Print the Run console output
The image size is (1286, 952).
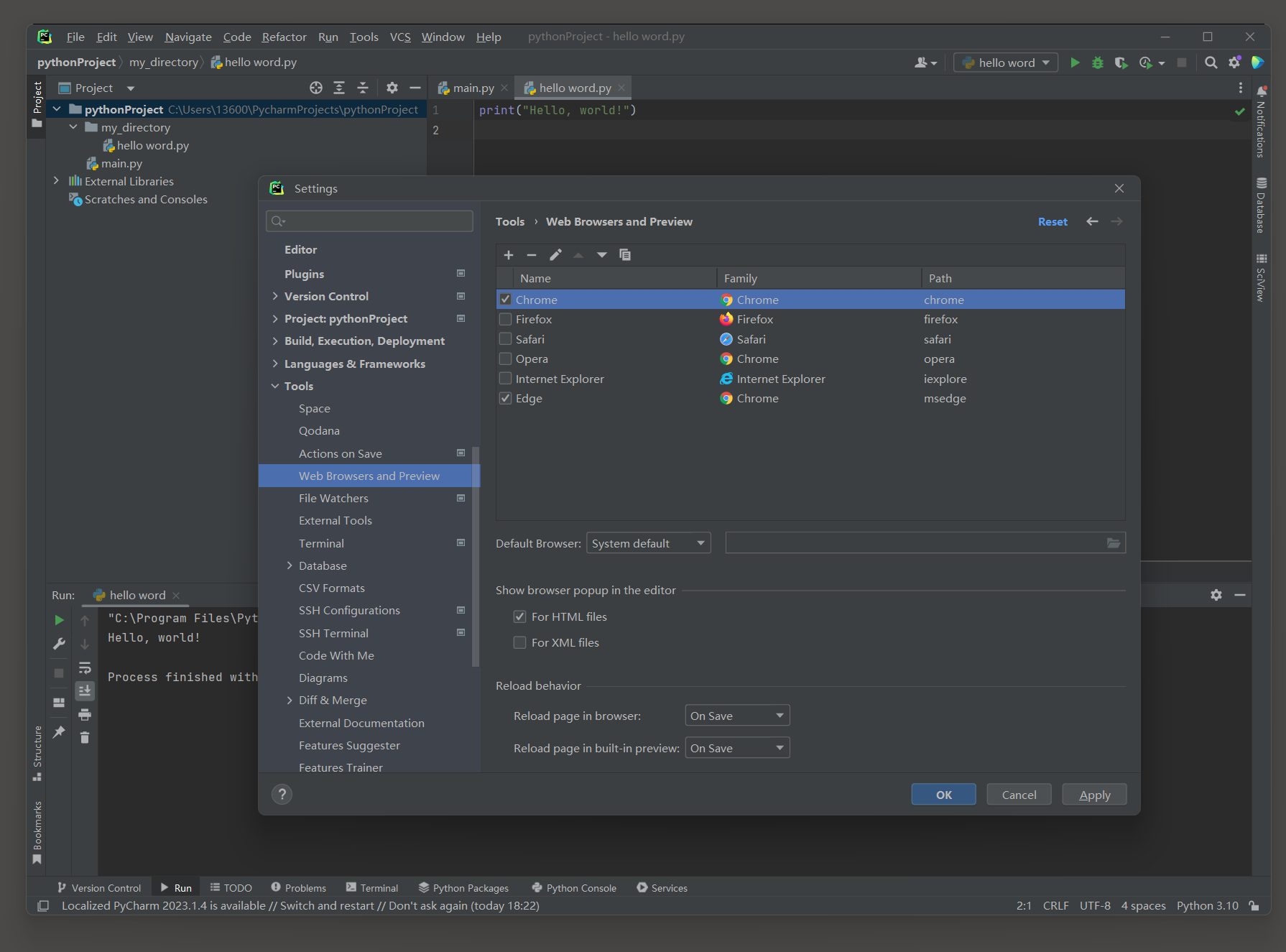[x=85, y=714]
